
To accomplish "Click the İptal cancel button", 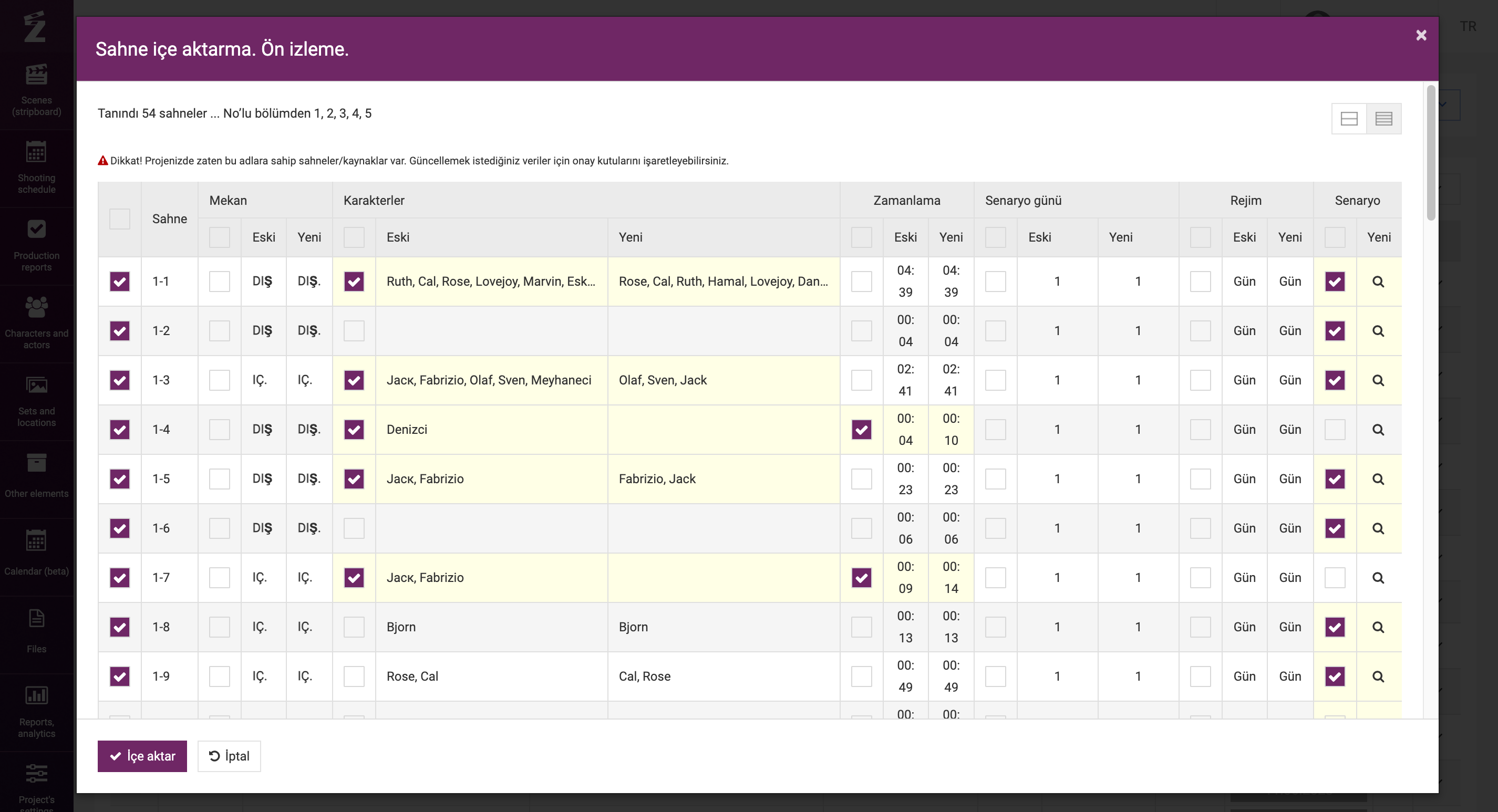I will pyautogui.click(x=229, y=756).
